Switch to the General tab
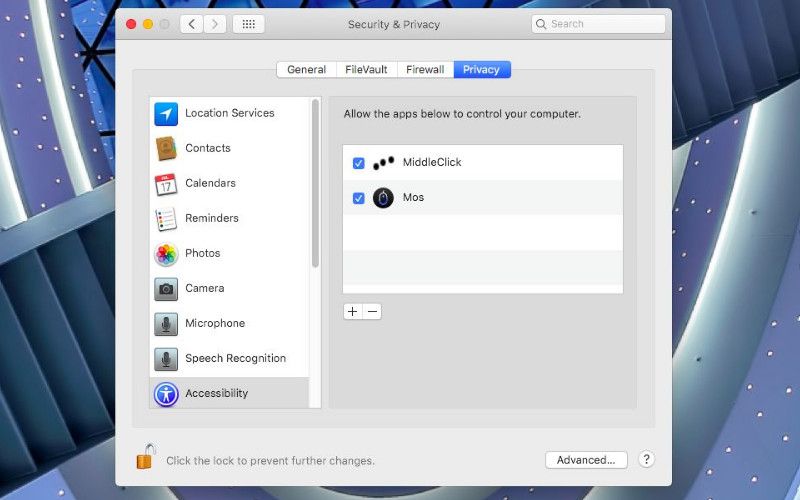The image size is (800, 500). click(306, 69)
